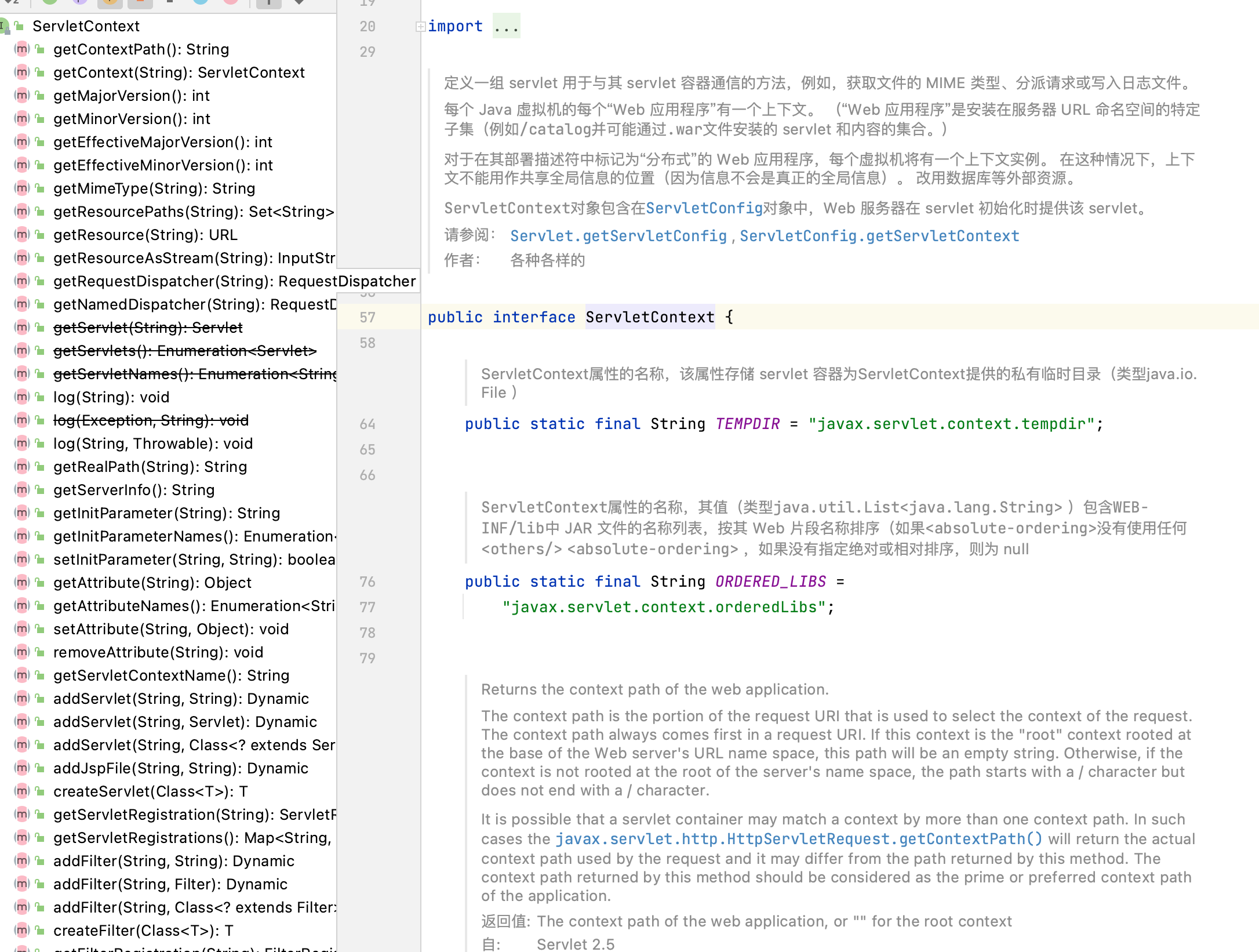Image resolution: width=1259 pixels, height=952 pixels.
Task: Click the method icon next to log(String): void
Action: point(22,397)
